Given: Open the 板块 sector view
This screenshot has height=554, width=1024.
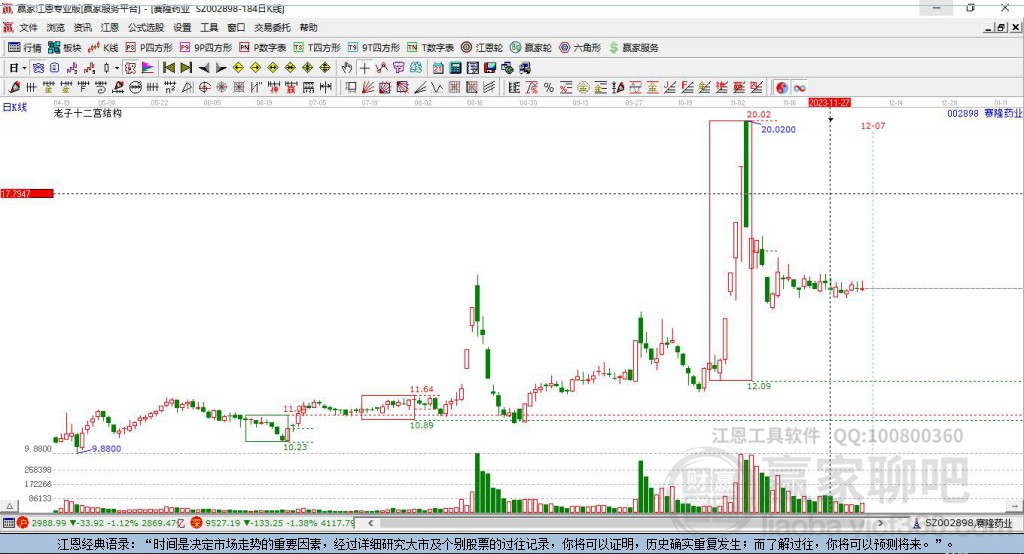Looking at the screenshot, I should (65, 48).
